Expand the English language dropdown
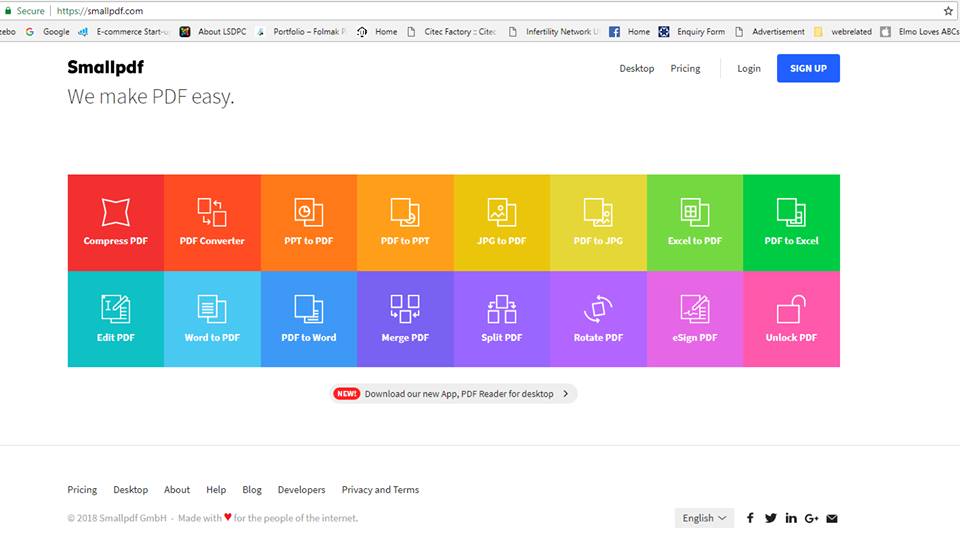The height and width of the screenshot is (539, 960). pos(704,518)
